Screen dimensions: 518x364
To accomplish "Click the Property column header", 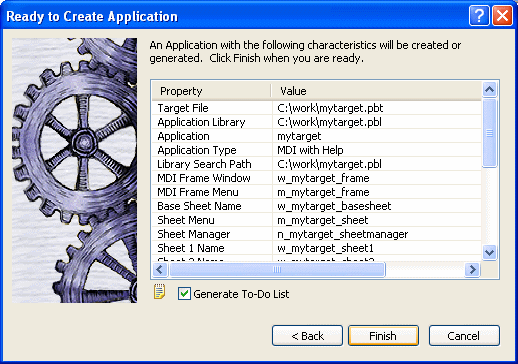I will (211, 91).
